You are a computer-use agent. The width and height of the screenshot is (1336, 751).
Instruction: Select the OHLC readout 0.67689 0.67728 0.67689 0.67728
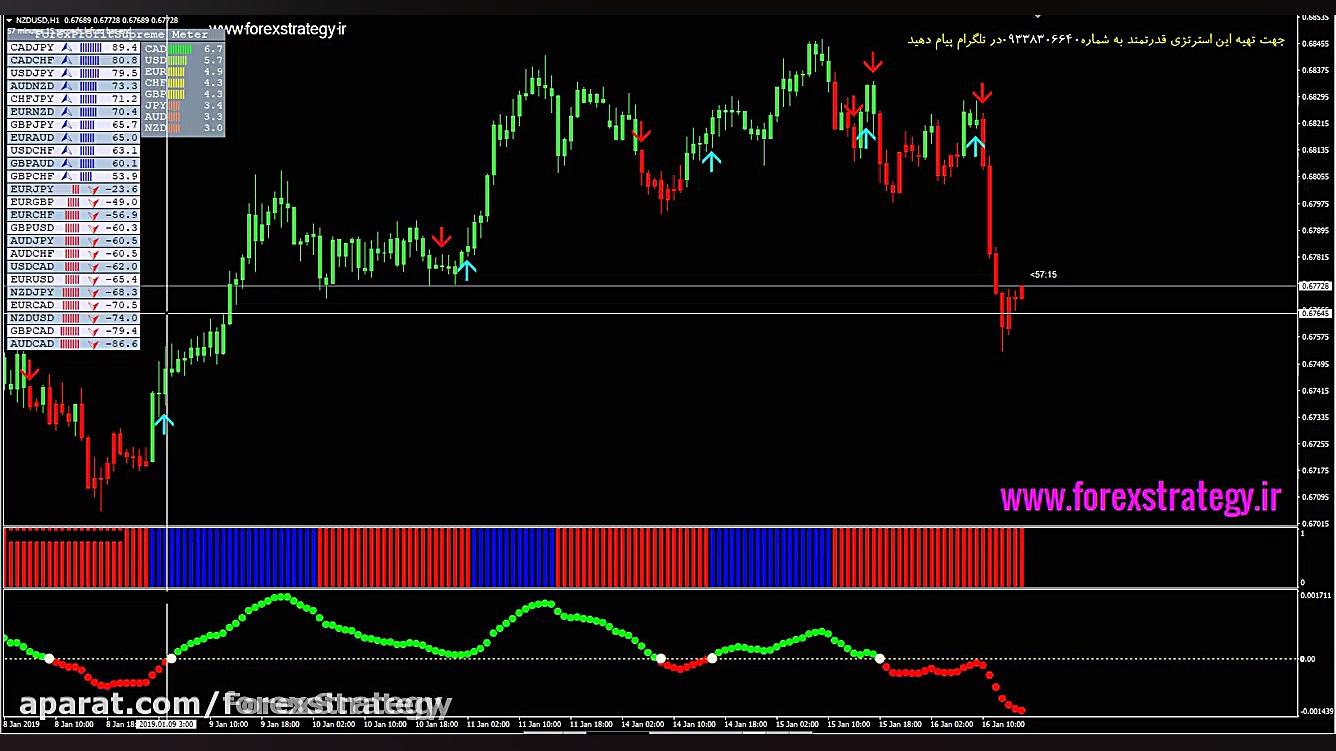121,19
